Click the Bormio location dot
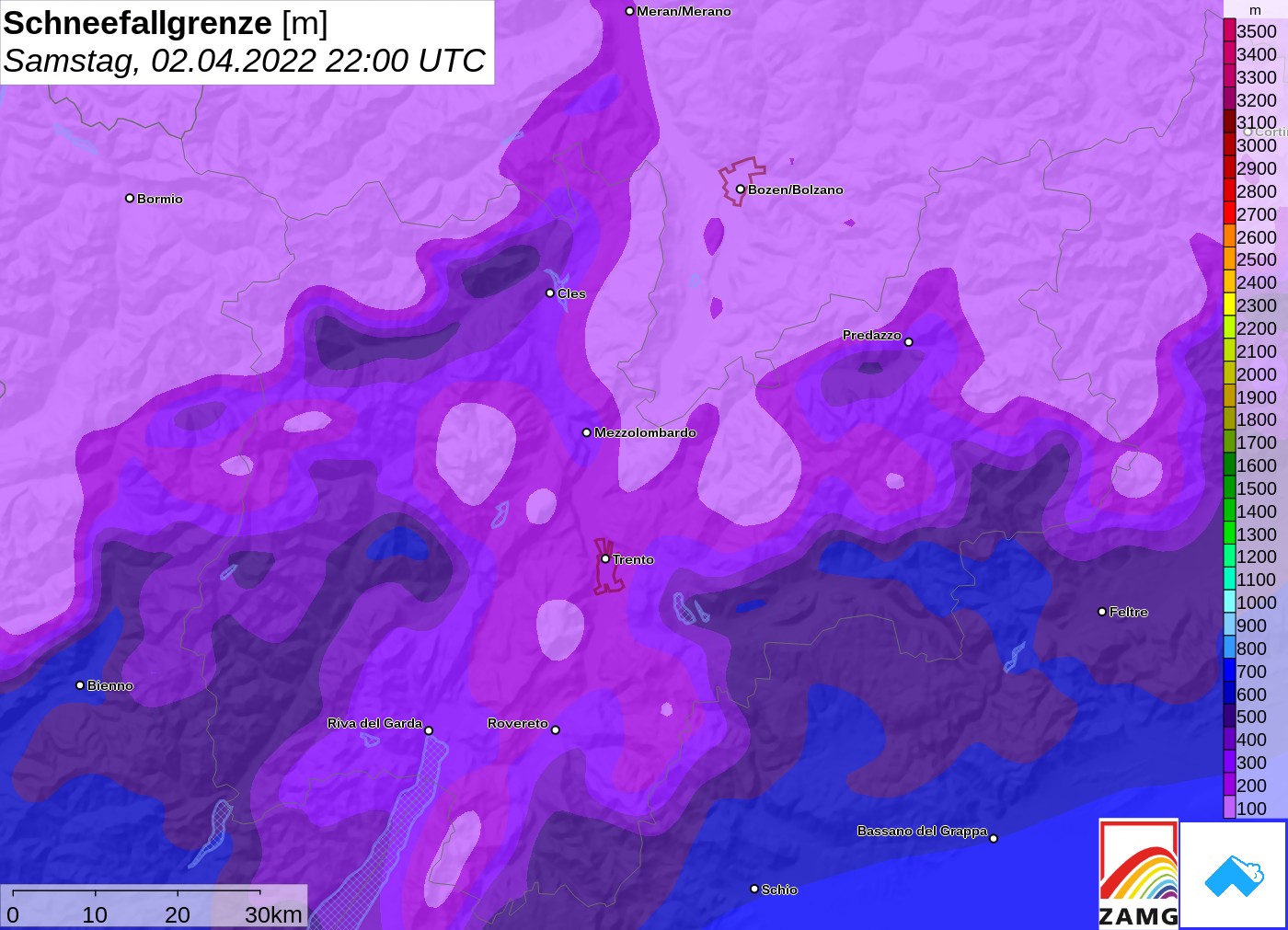This screenshot has width=1288, height=930. tap(130, 198)
